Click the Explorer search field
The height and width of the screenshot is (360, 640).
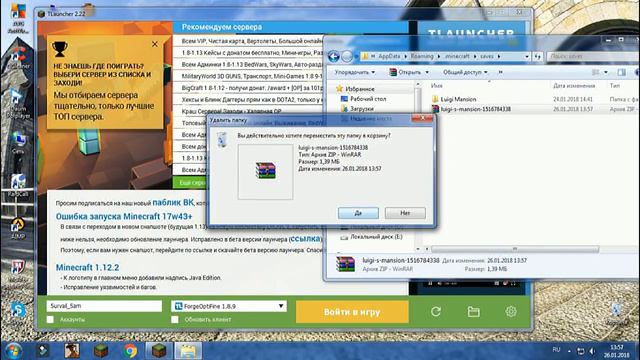593,56
